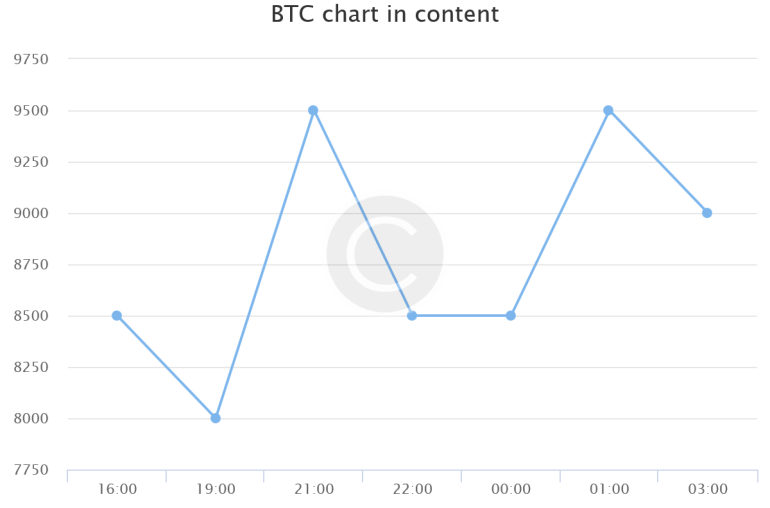Click the 21:00 peak data point at 9500
Image resolution: width=770 pixels, height=508 pixels.
313,110
